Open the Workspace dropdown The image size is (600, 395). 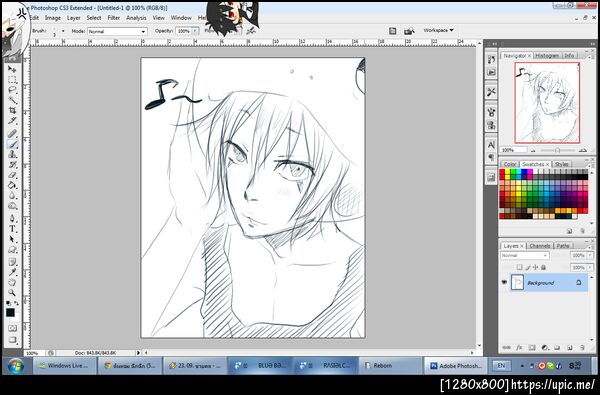(438, 30)
